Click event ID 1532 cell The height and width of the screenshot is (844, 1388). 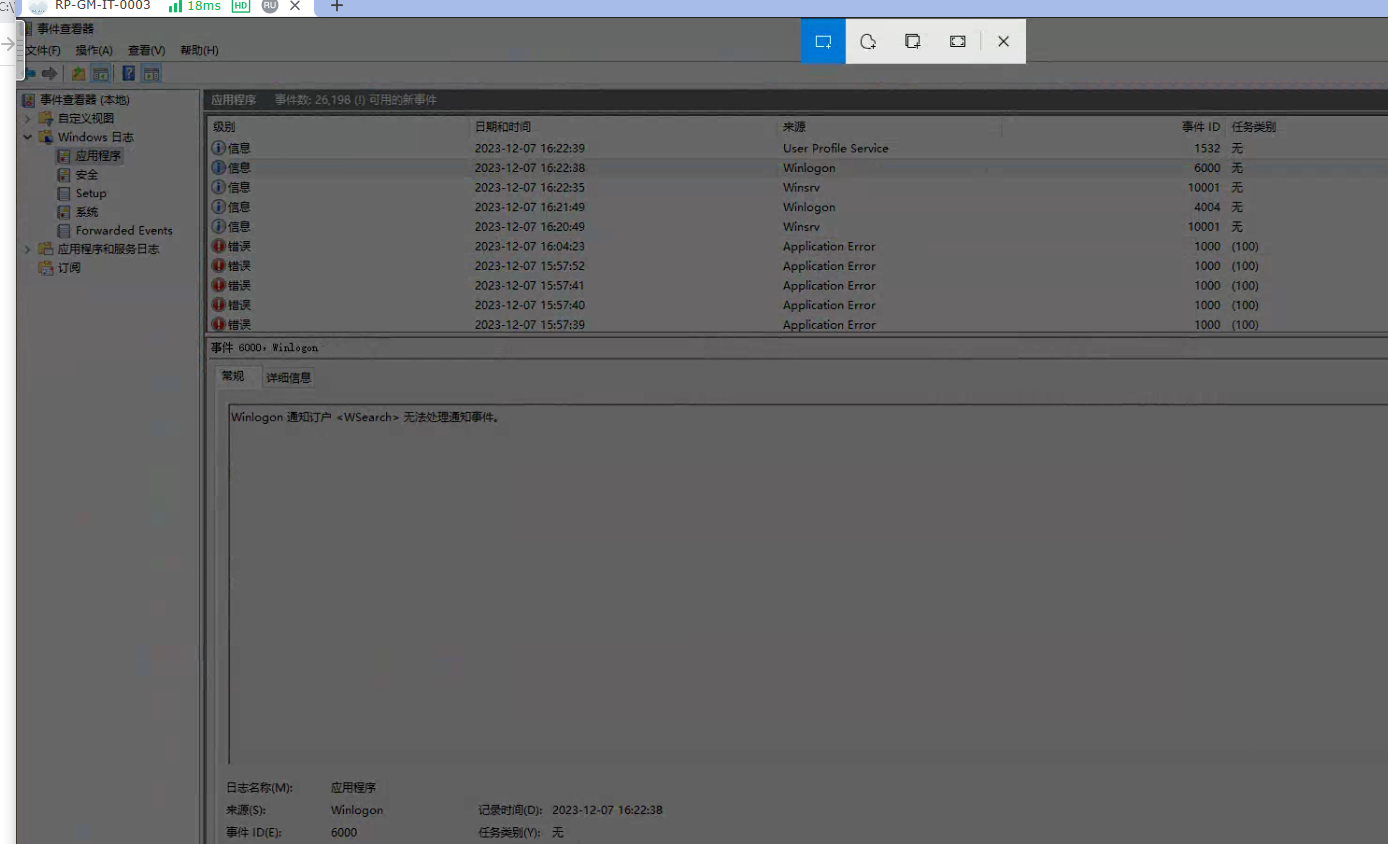coord(1207,148)
